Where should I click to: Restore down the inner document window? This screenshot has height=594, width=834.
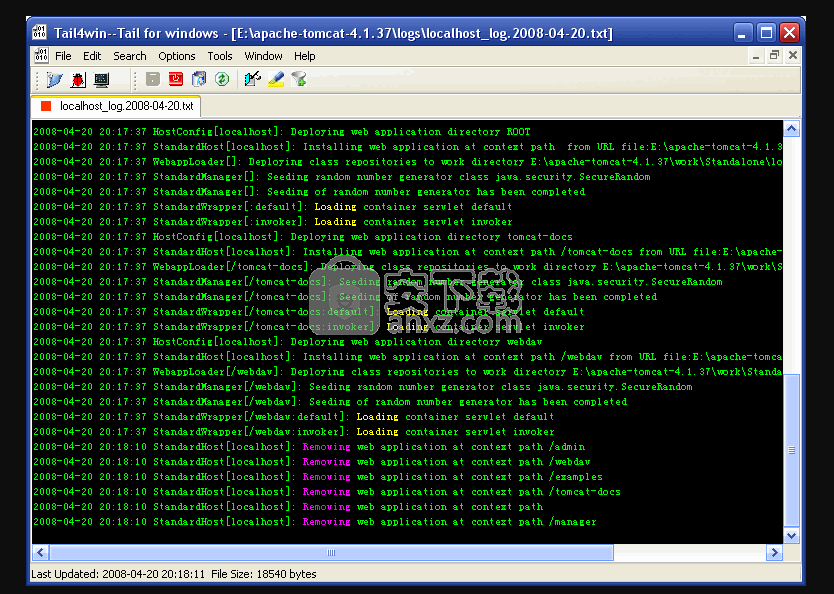click(774, 55)
